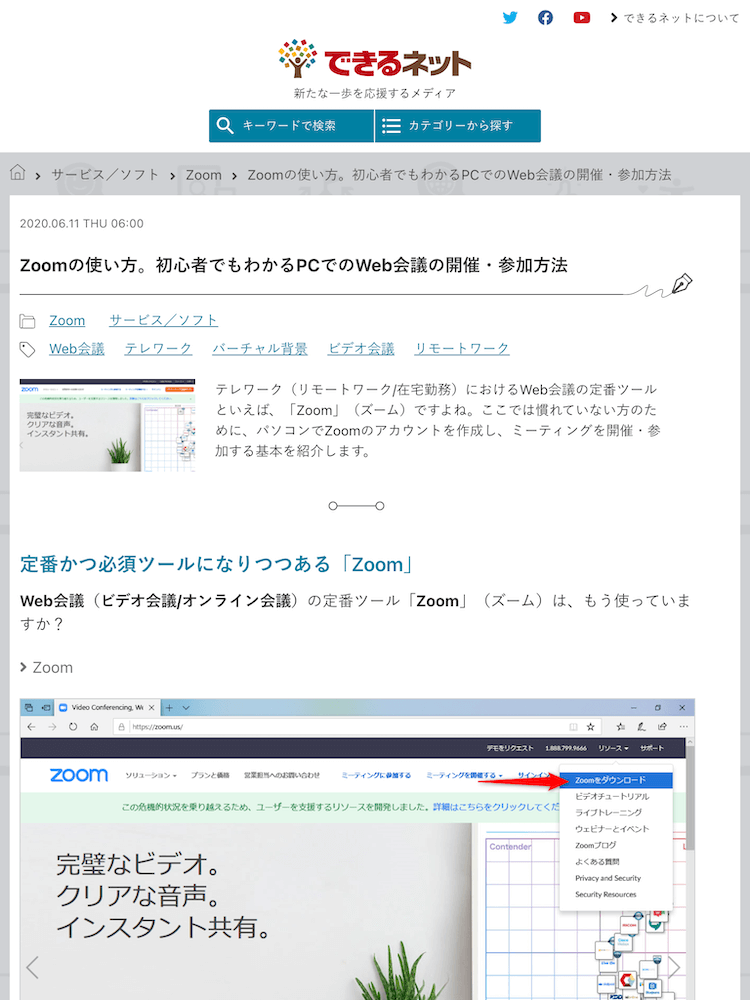750x1000 pixels.
Task: Select the バーチャル背景 tag
Action: tap(260, 348)
